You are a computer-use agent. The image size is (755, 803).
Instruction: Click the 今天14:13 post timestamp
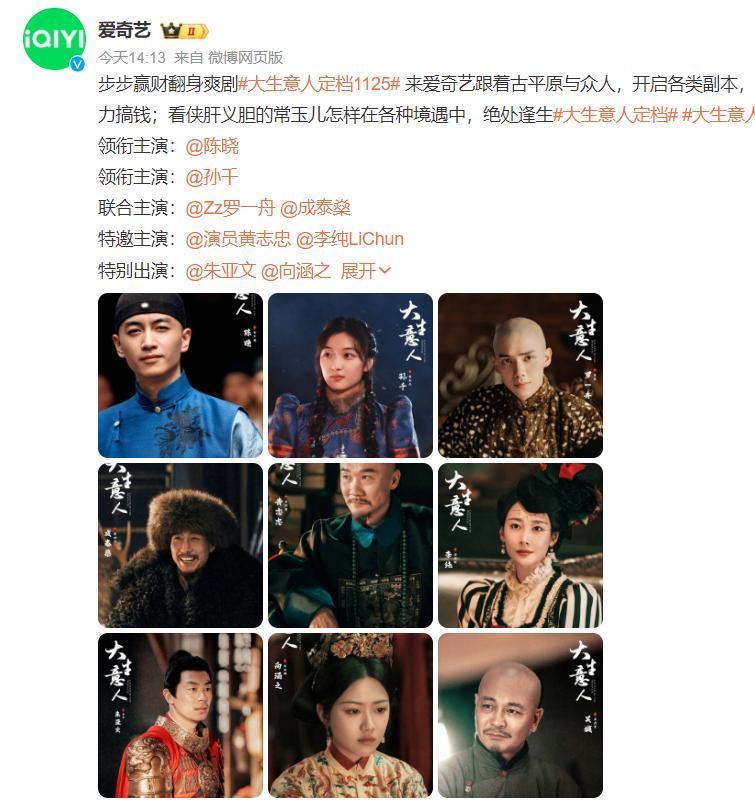click(132, 57)
